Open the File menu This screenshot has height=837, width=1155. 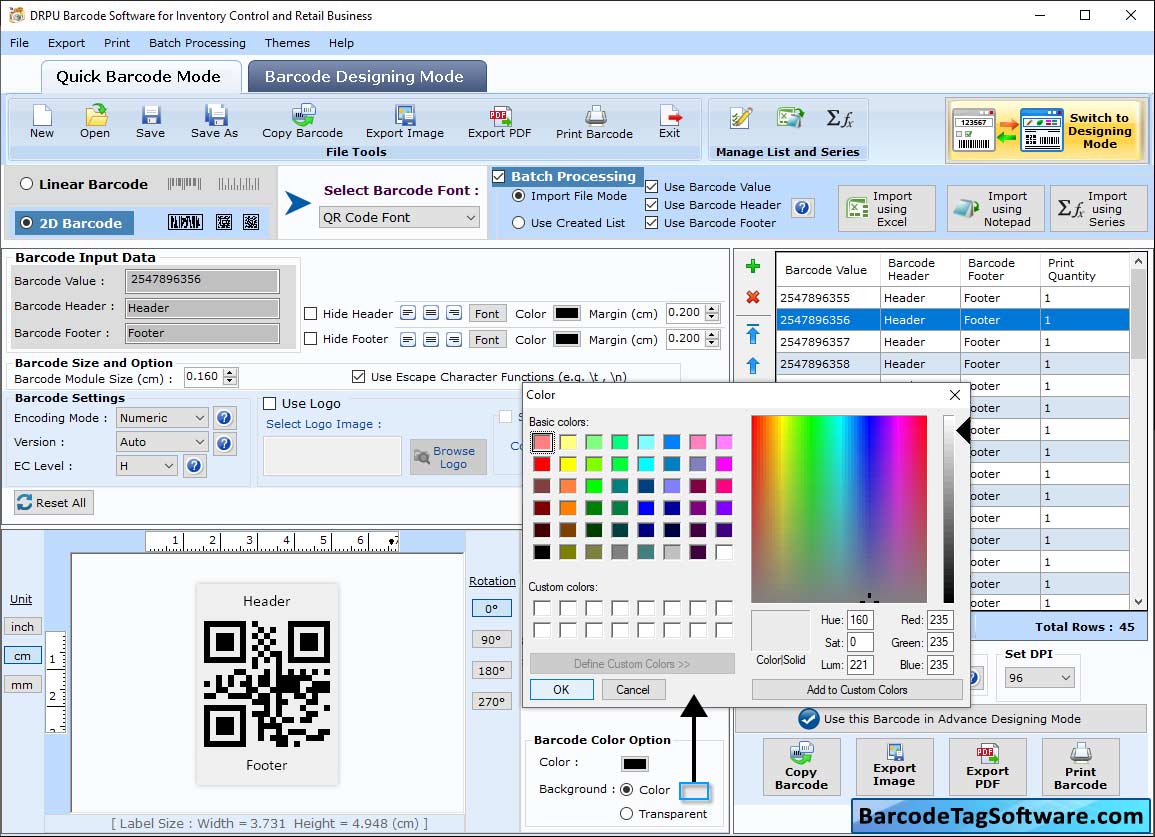pos(20,43)
